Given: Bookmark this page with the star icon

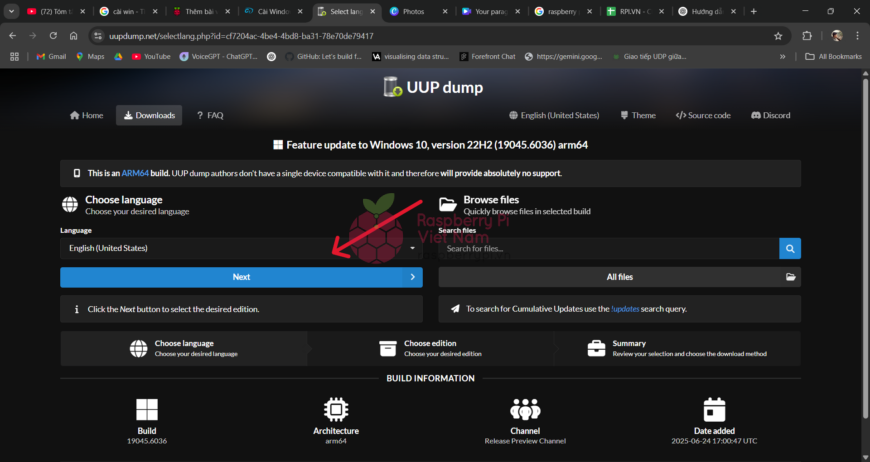Looking at the screenshot, I should (x=778, y=36).
